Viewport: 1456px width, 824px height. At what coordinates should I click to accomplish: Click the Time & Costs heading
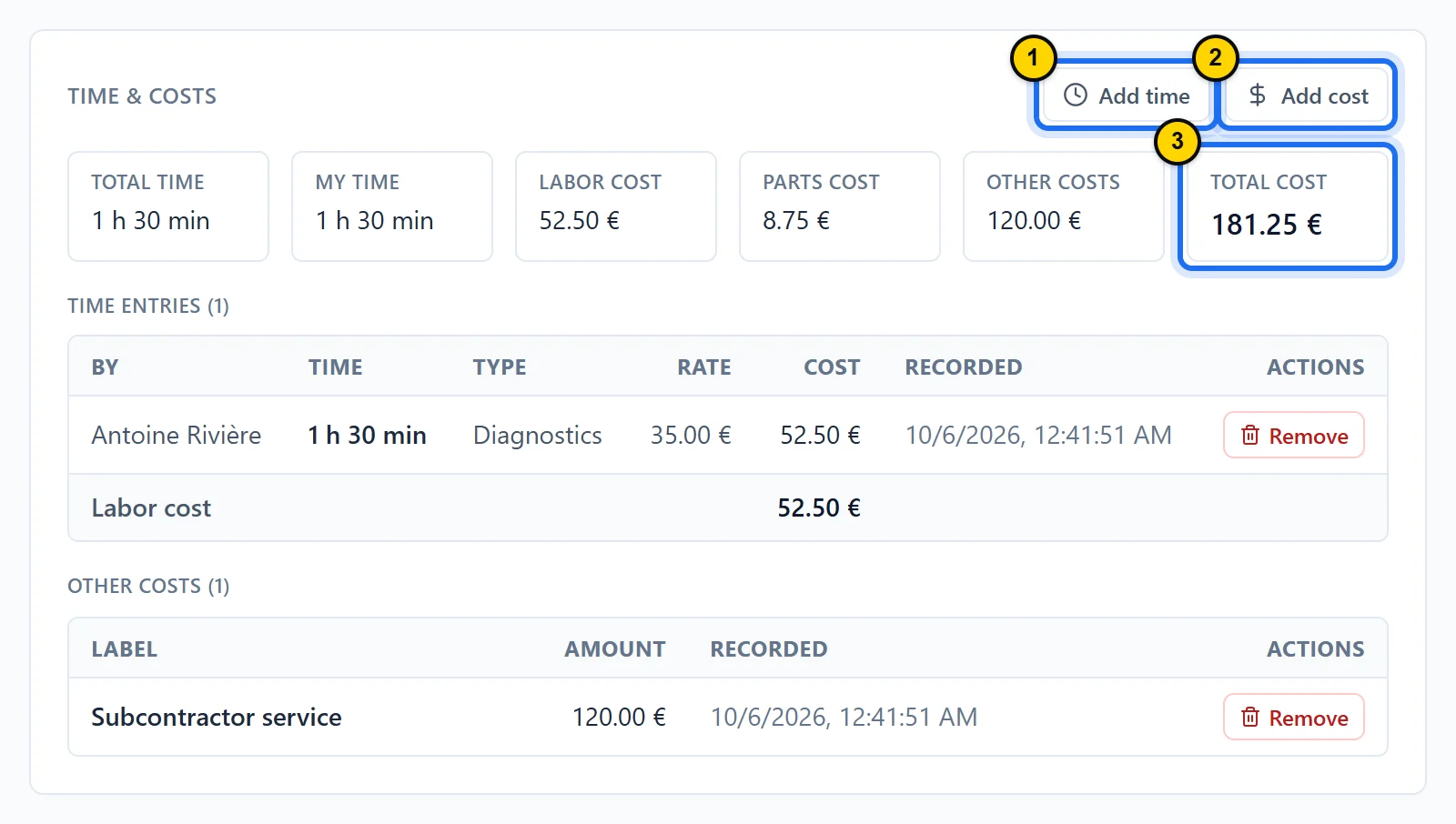(142, 96)
